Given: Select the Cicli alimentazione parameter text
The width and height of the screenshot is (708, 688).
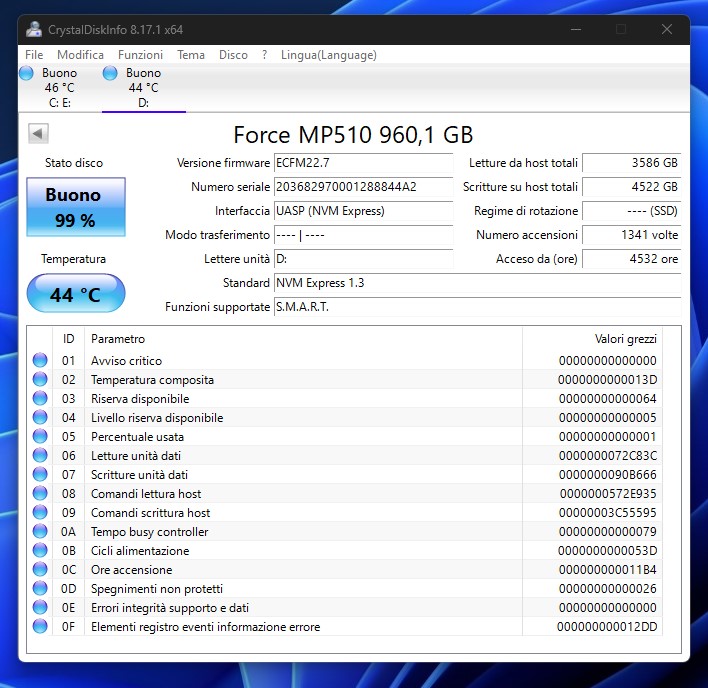Looking at the screenshot, I should pyautogui.click(x=140, y=551).
